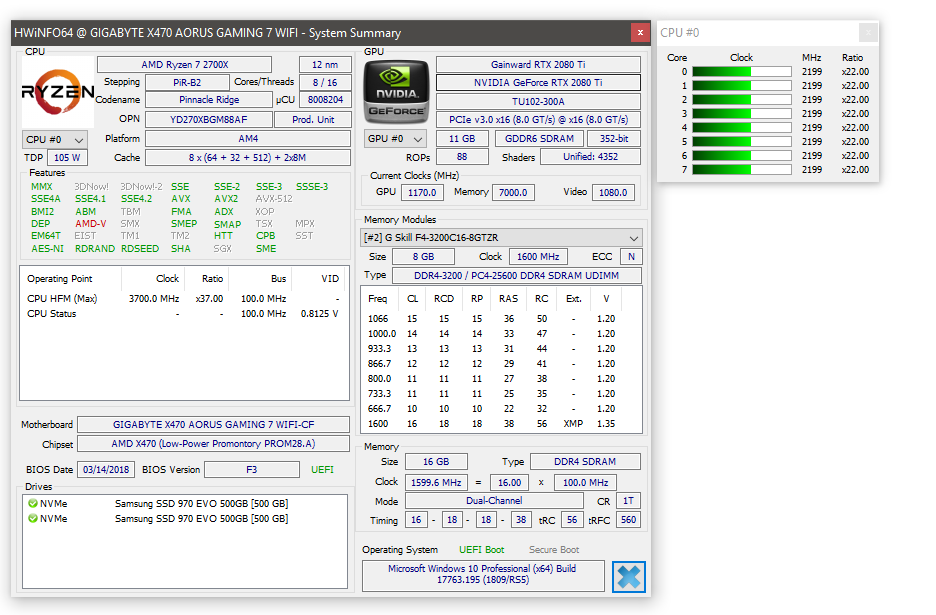Screen dimensions: 936x615
Task: Click the blue X close icon button
Action: (629, 577)
